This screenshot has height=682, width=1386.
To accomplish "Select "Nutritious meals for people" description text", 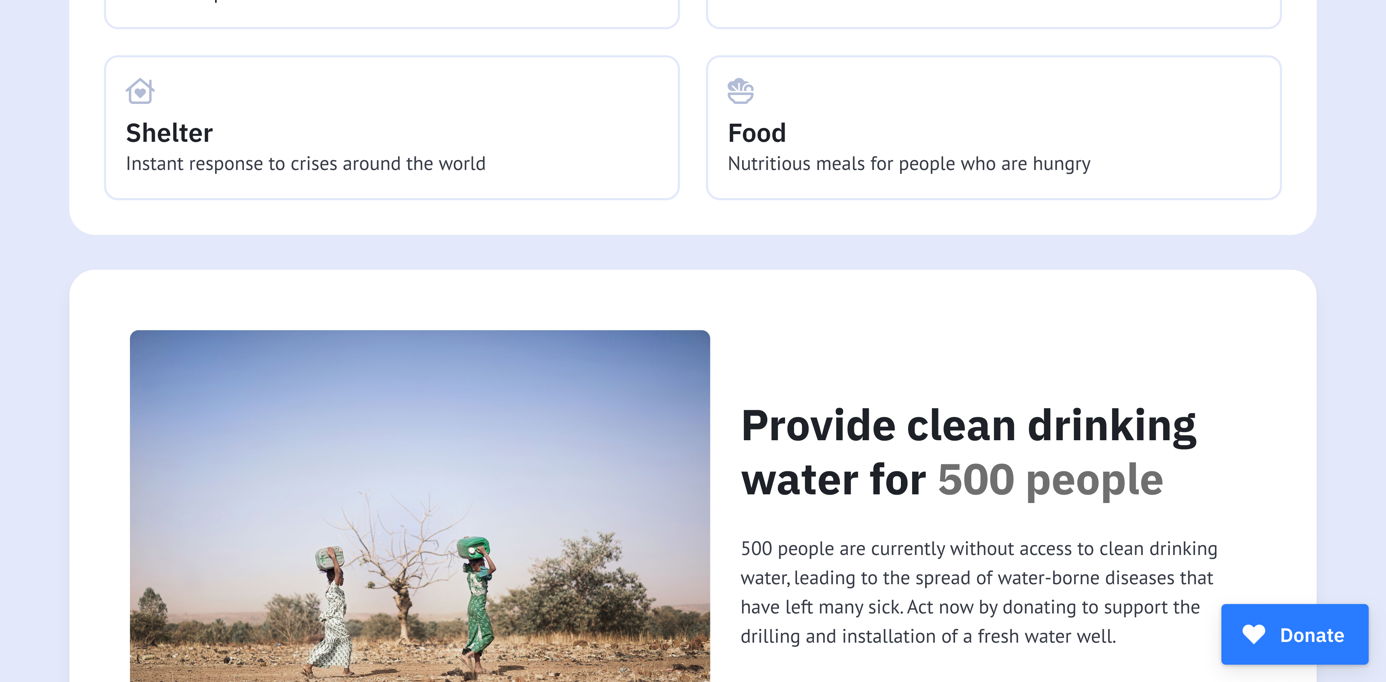I will (908, 164).
